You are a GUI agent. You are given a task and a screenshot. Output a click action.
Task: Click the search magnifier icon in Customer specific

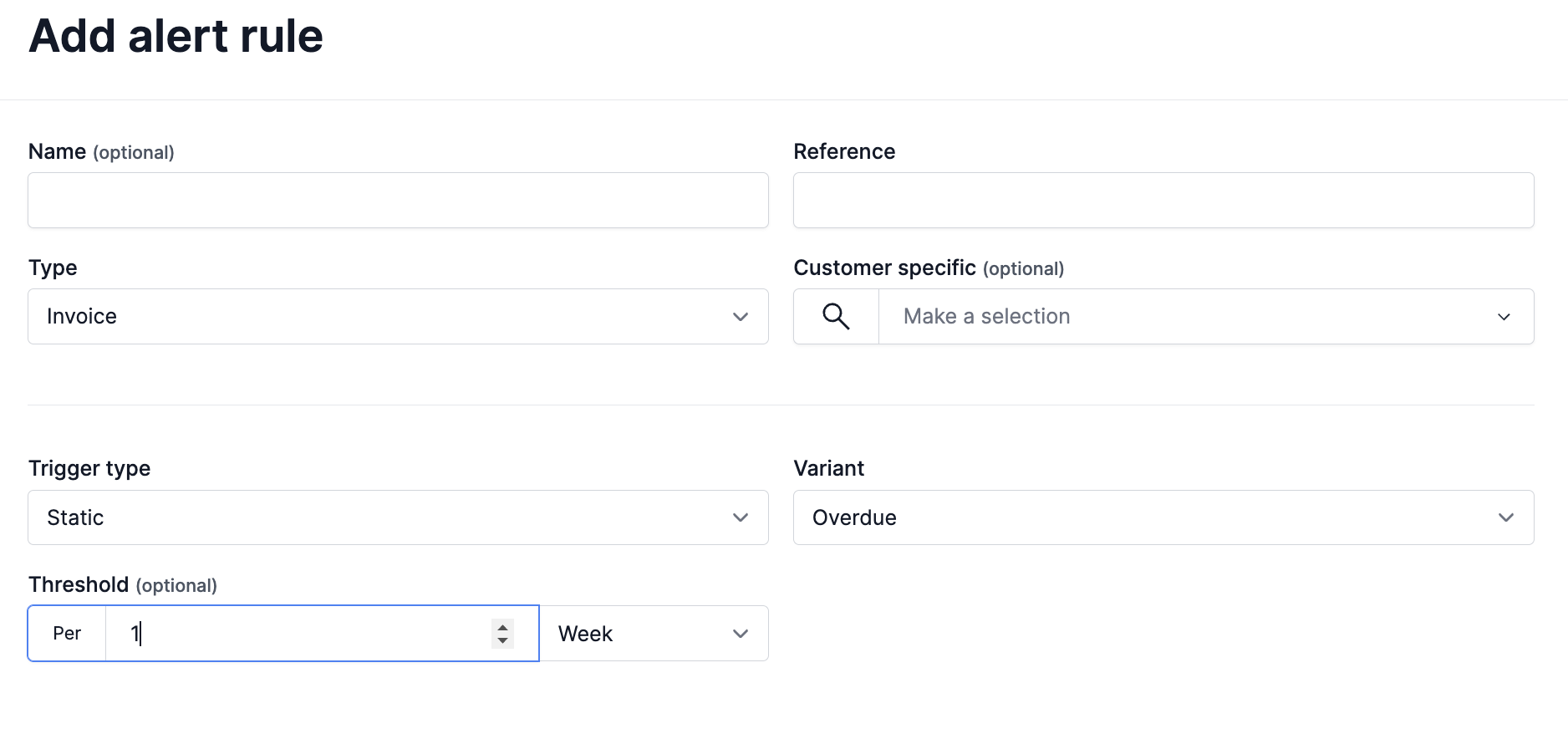click(x=836, y=317)
